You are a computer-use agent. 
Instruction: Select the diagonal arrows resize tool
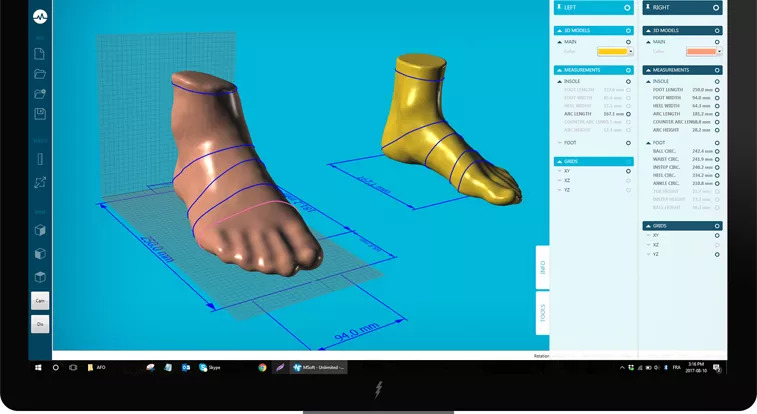pyautogui.click(x=40, y=182)
